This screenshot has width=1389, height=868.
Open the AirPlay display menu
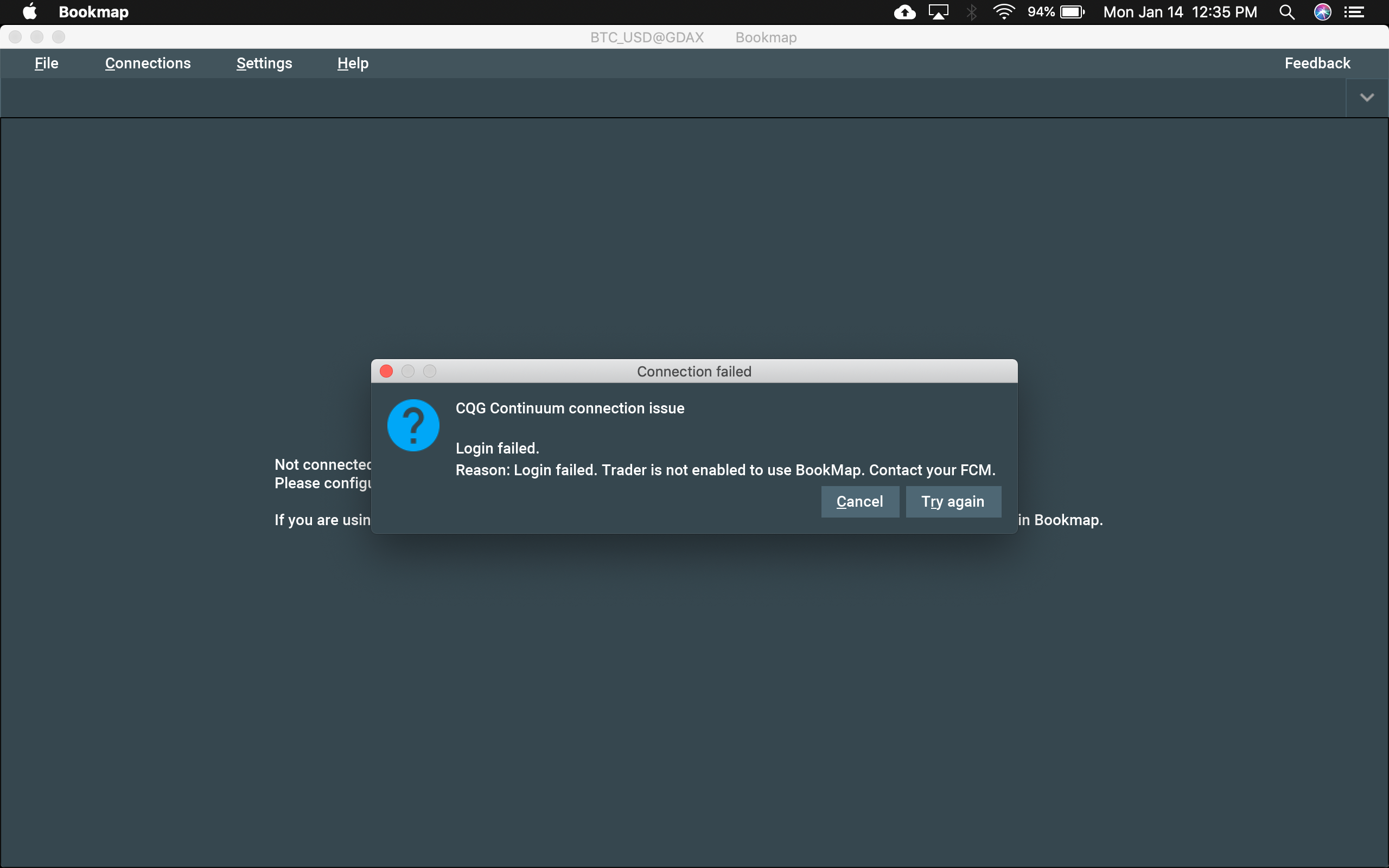(939, 12)
